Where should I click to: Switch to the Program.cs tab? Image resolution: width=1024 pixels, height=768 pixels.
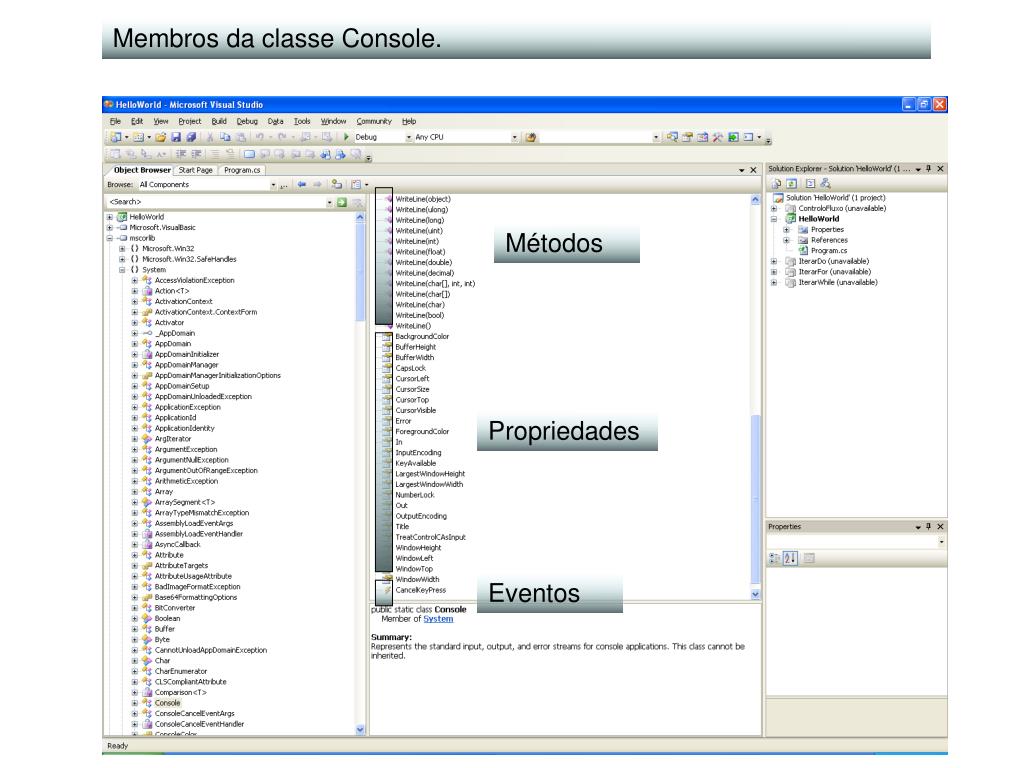(x=242, y=170)
